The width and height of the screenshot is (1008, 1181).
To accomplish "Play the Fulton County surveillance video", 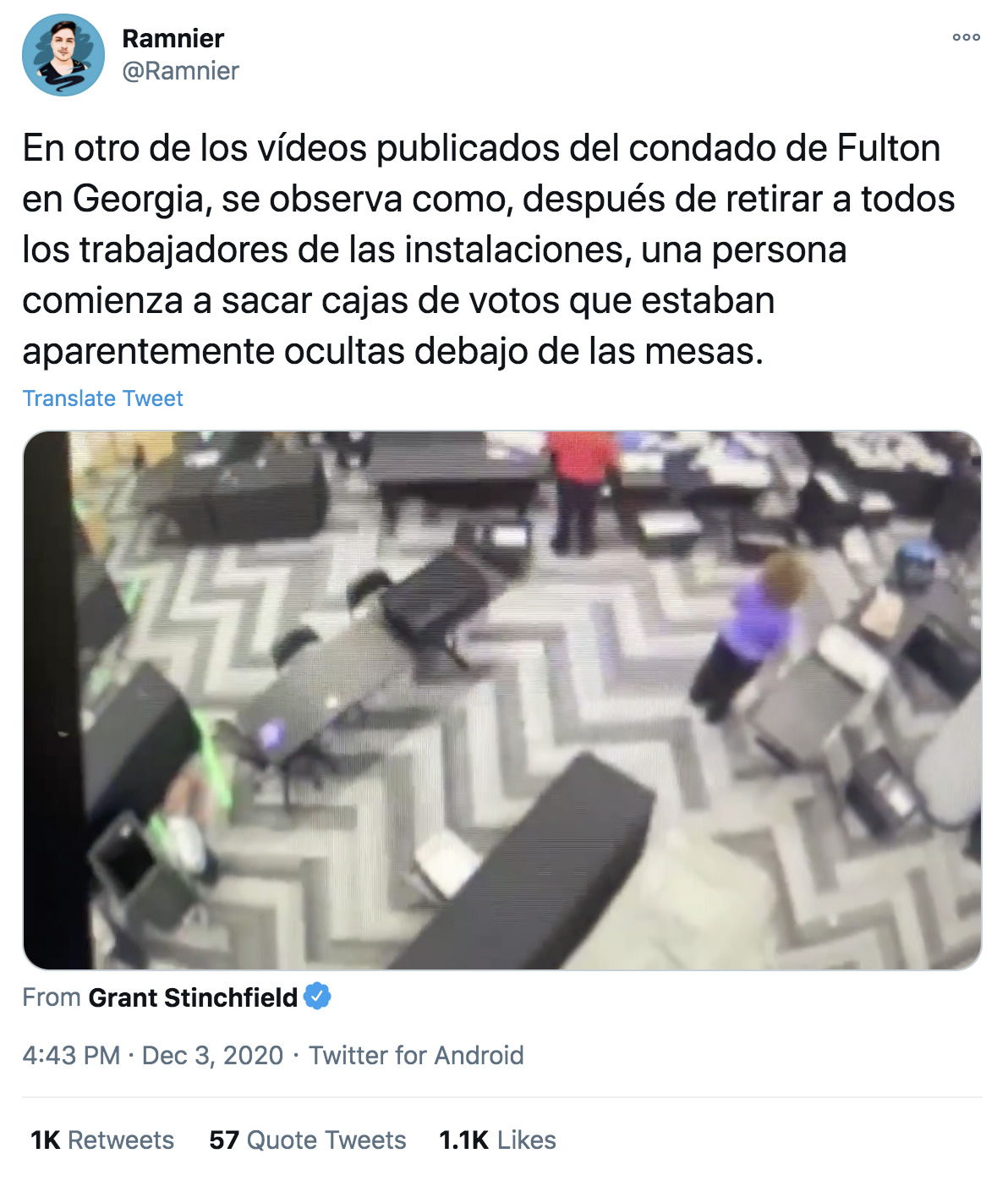I will 502,700.
